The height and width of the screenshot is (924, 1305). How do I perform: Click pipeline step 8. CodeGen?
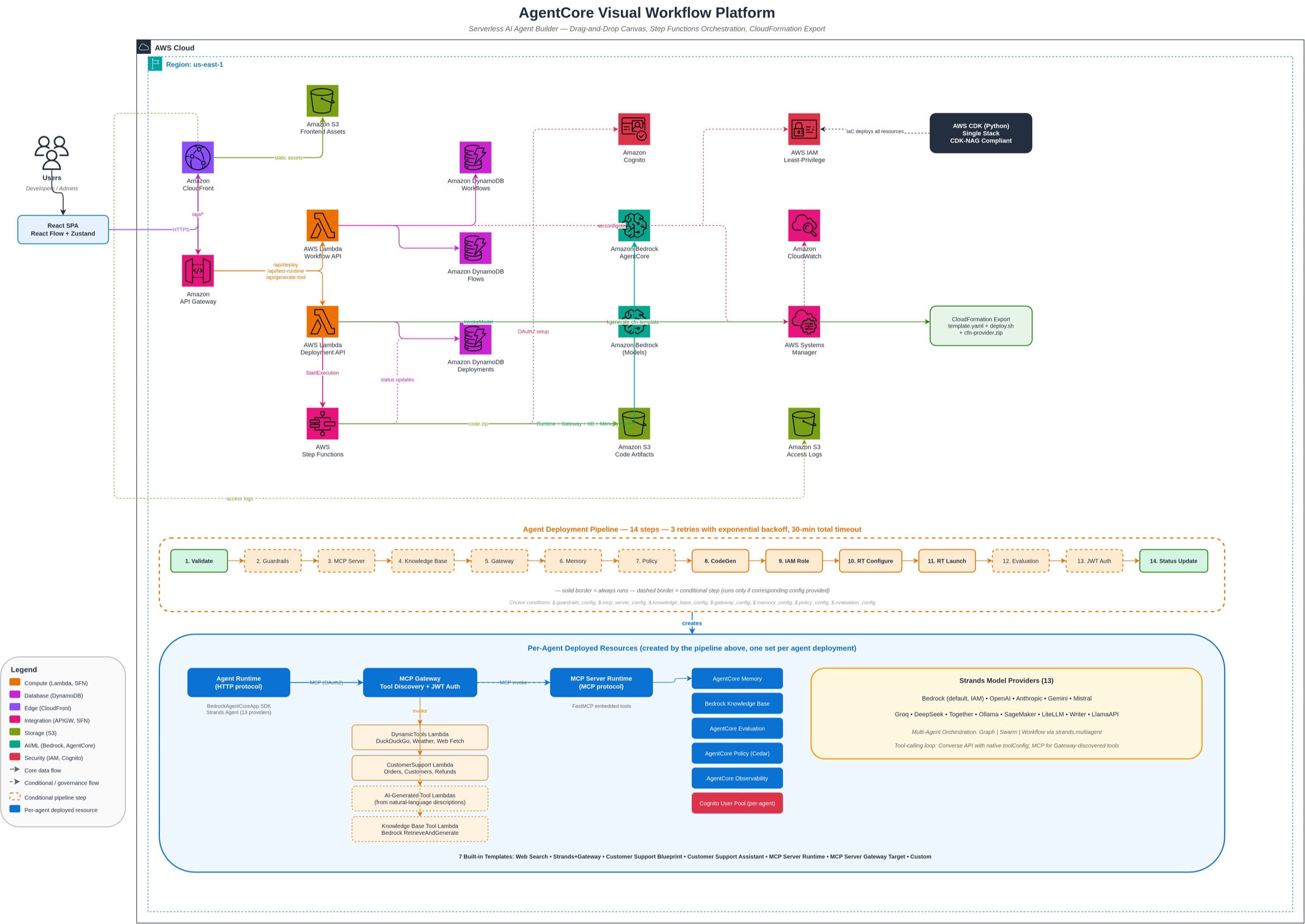pos(720,560)
